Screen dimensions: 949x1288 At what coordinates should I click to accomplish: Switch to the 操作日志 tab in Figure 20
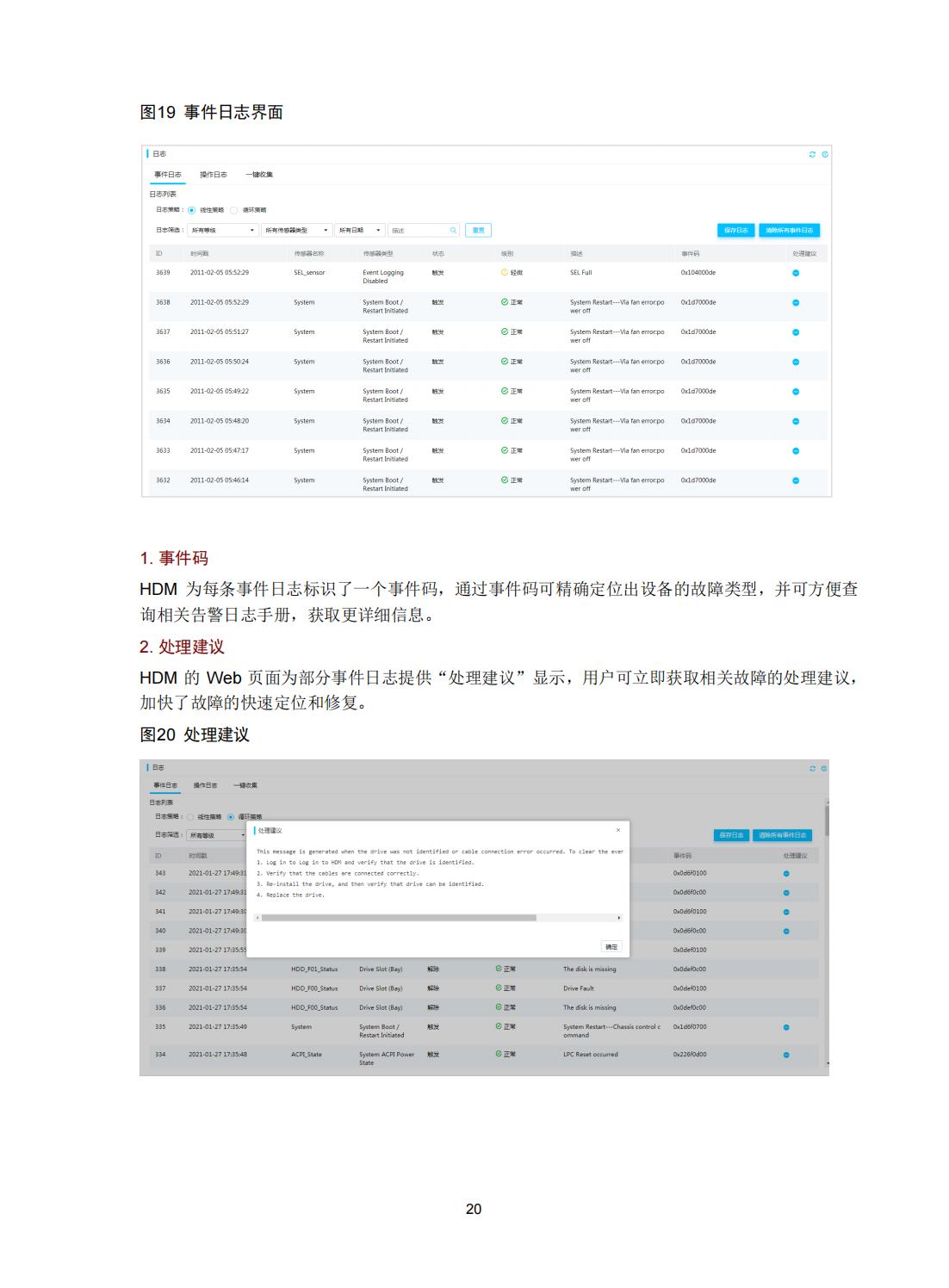point(205,785)
